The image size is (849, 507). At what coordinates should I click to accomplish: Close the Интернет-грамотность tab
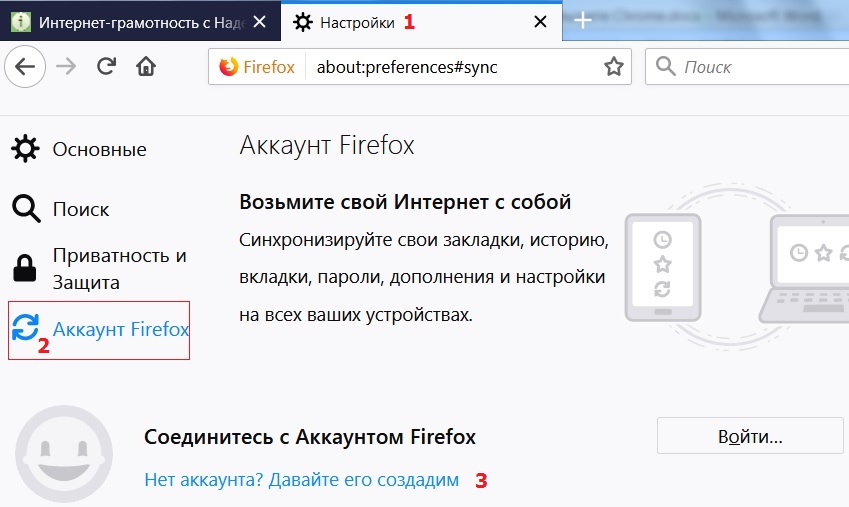(260, 22)
